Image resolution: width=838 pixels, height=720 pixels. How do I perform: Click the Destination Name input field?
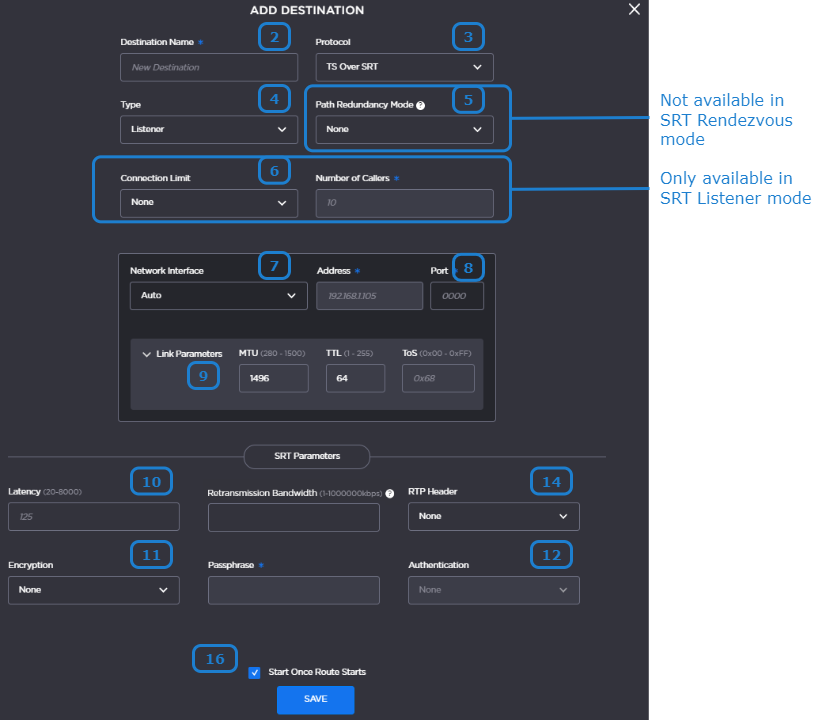(208, 67)
